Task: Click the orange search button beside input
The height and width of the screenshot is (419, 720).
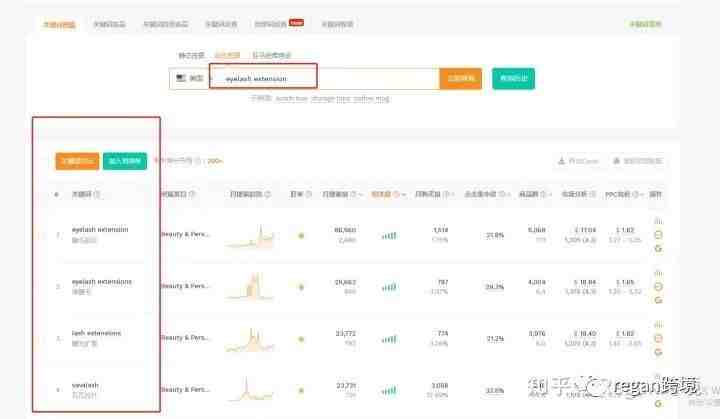Action: (461, 79)
